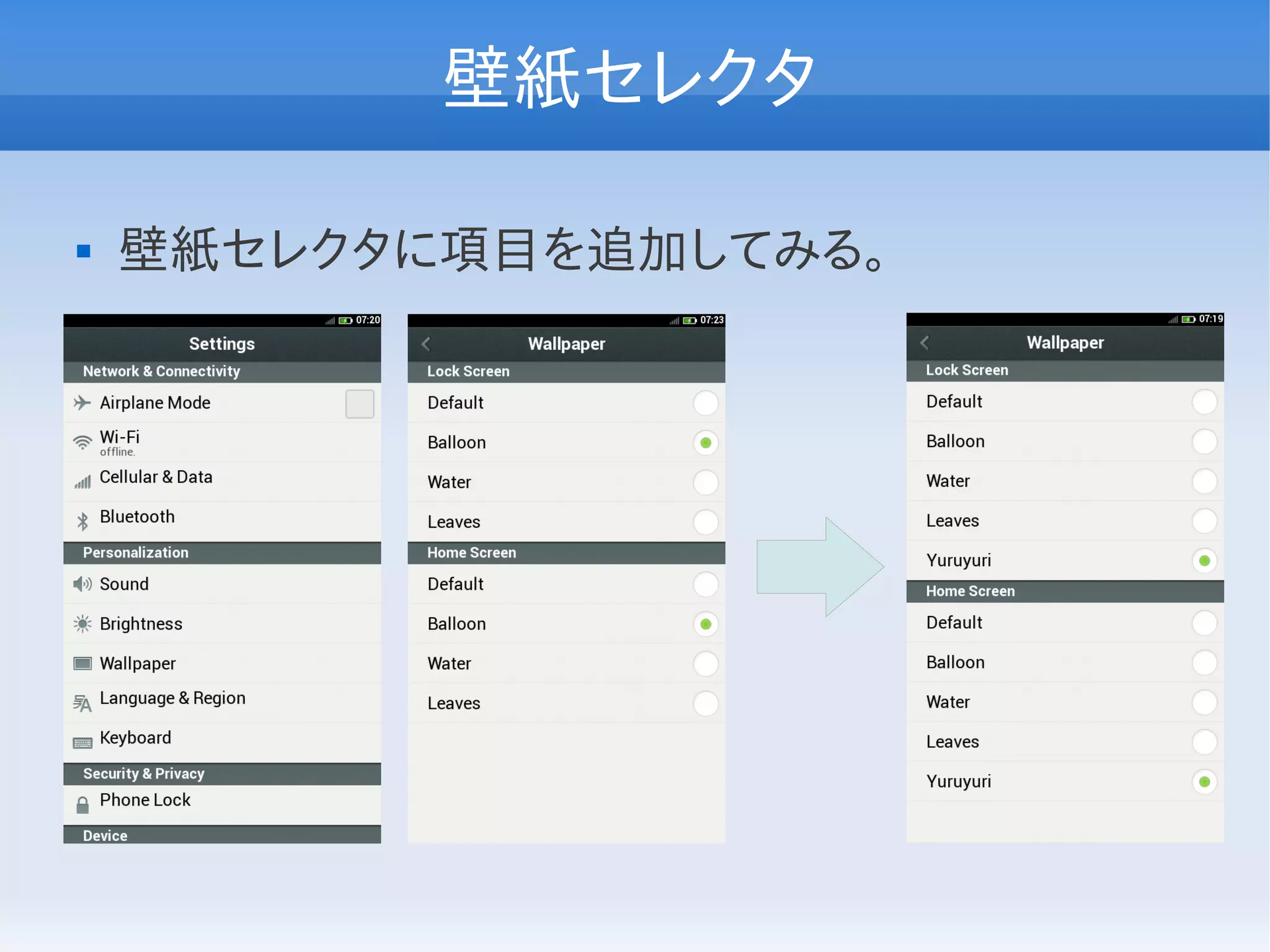Click the padlock icon beside Phone Lock

pyautogui.click(x=82, y=805)
